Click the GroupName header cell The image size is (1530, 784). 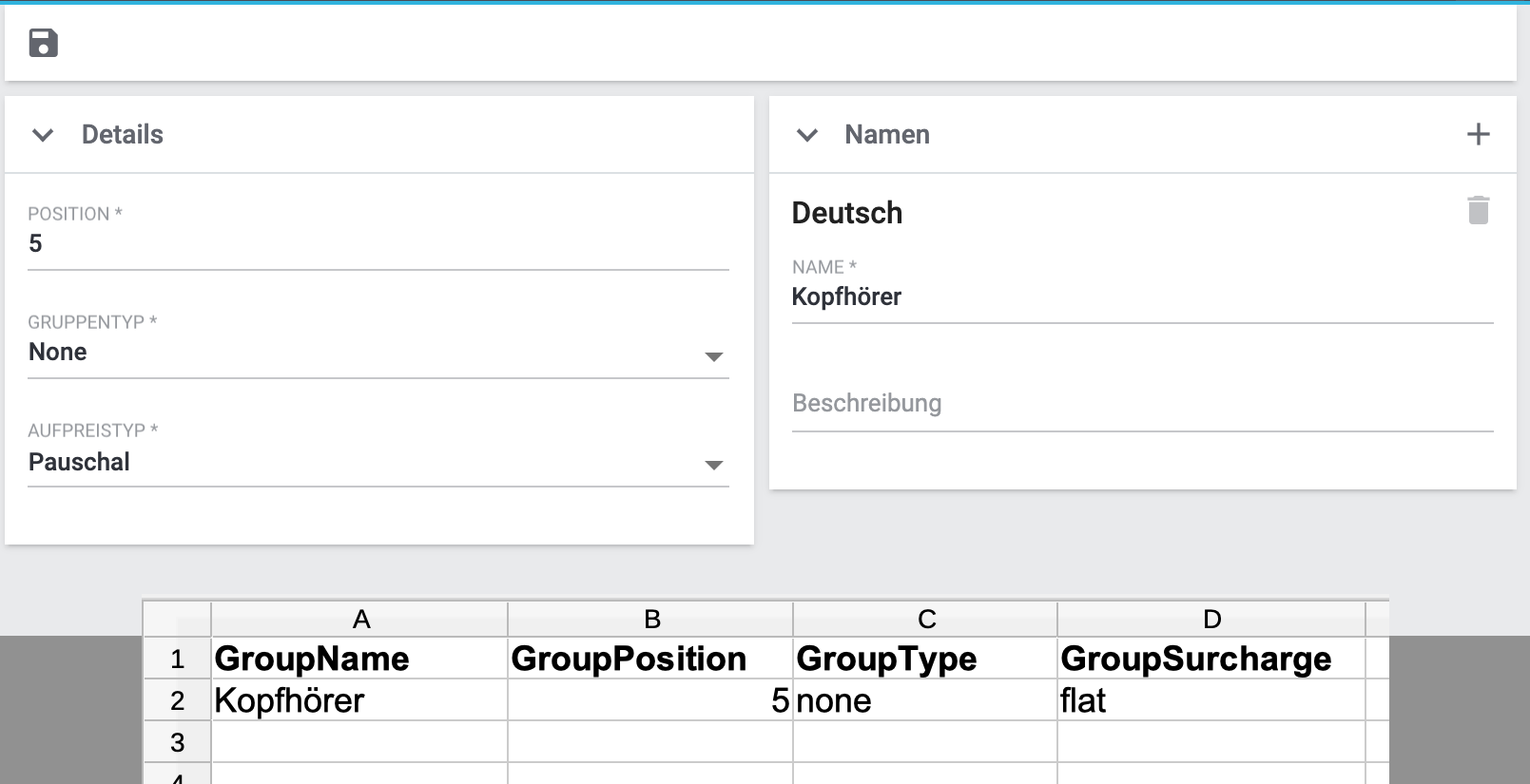[359, 659]
